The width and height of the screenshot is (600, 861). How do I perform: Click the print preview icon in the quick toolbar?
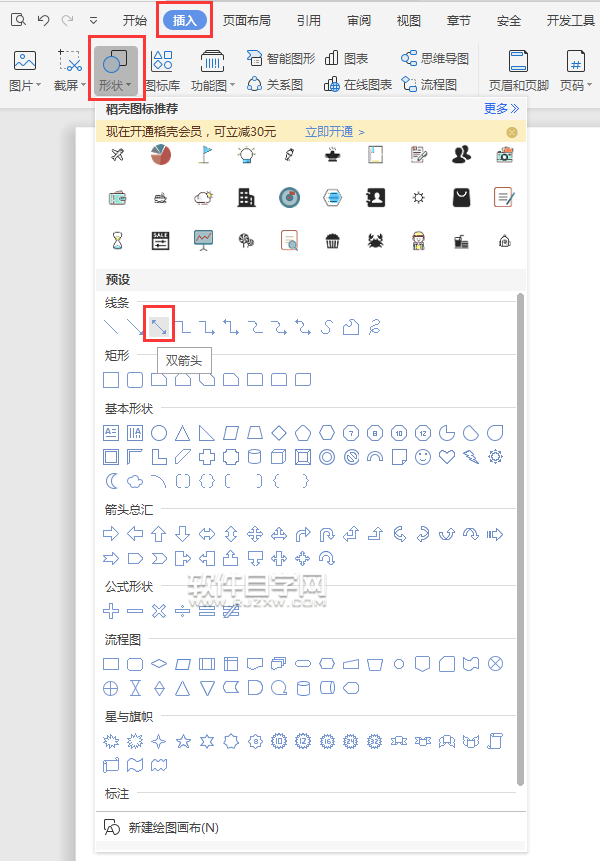pos(18,21)
